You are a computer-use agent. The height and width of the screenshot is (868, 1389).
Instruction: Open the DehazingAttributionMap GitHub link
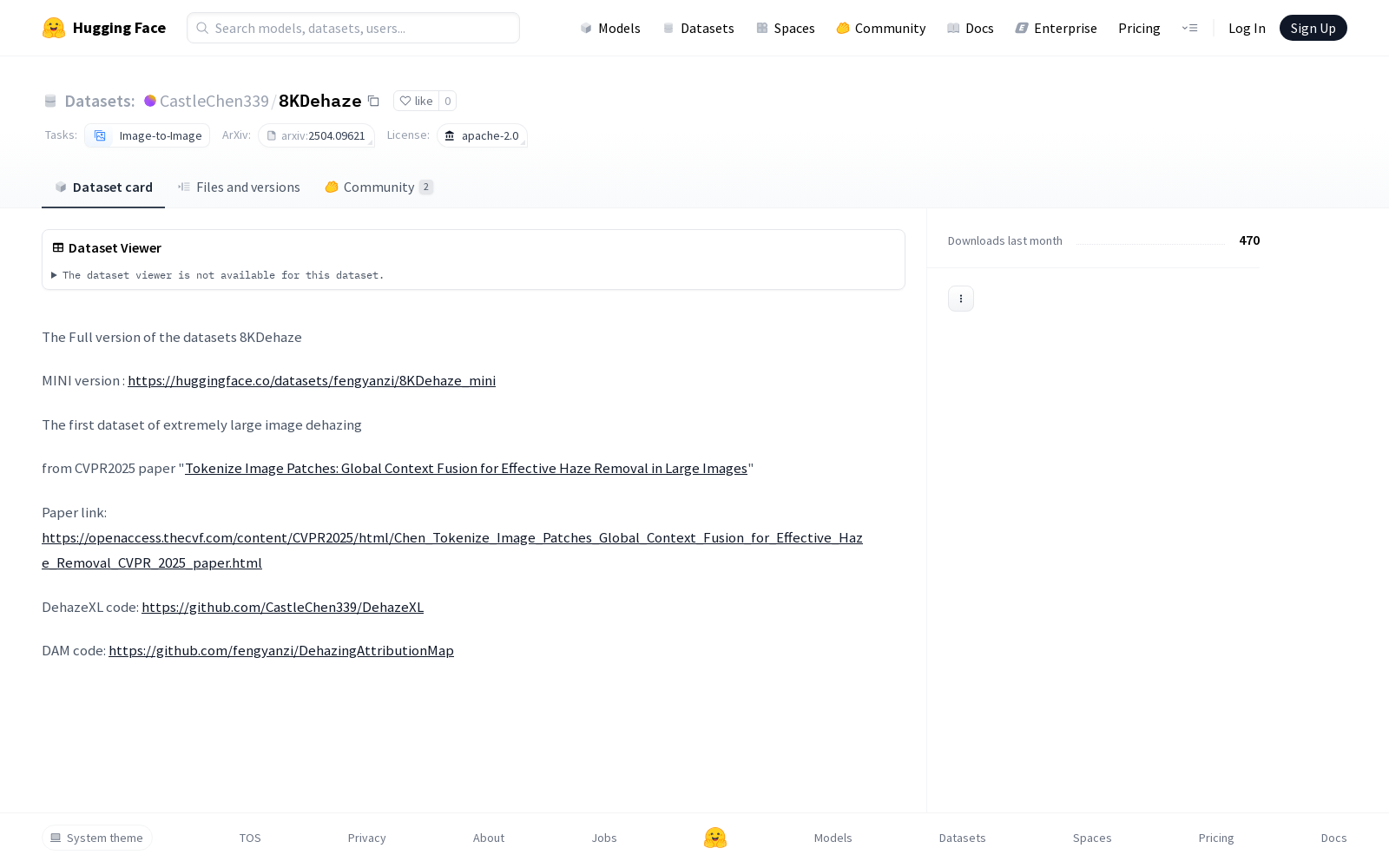[281, 651]
